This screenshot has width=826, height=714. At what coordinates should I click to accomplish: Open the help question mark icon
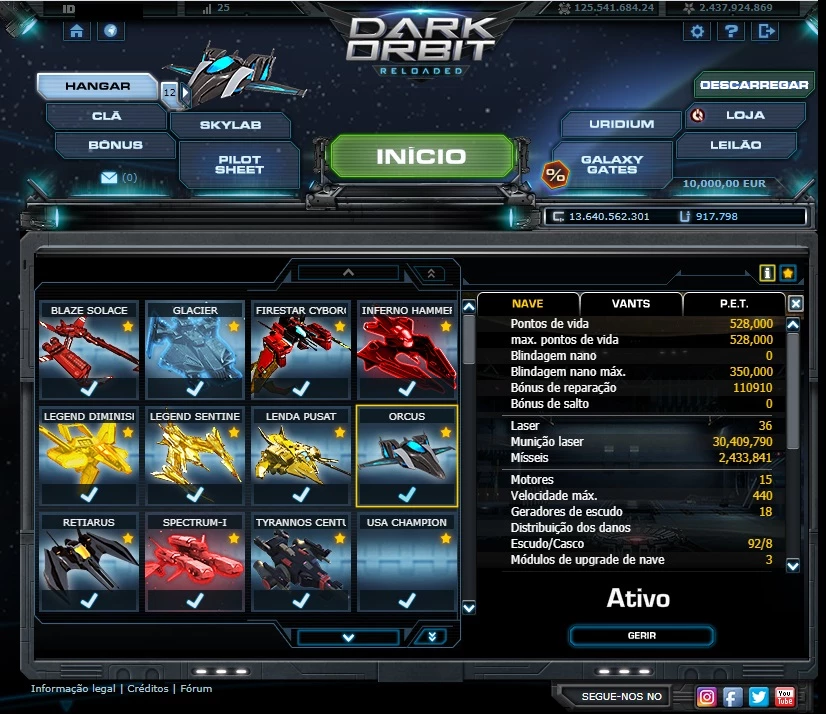pyautogui.click(x=731, y=32)
